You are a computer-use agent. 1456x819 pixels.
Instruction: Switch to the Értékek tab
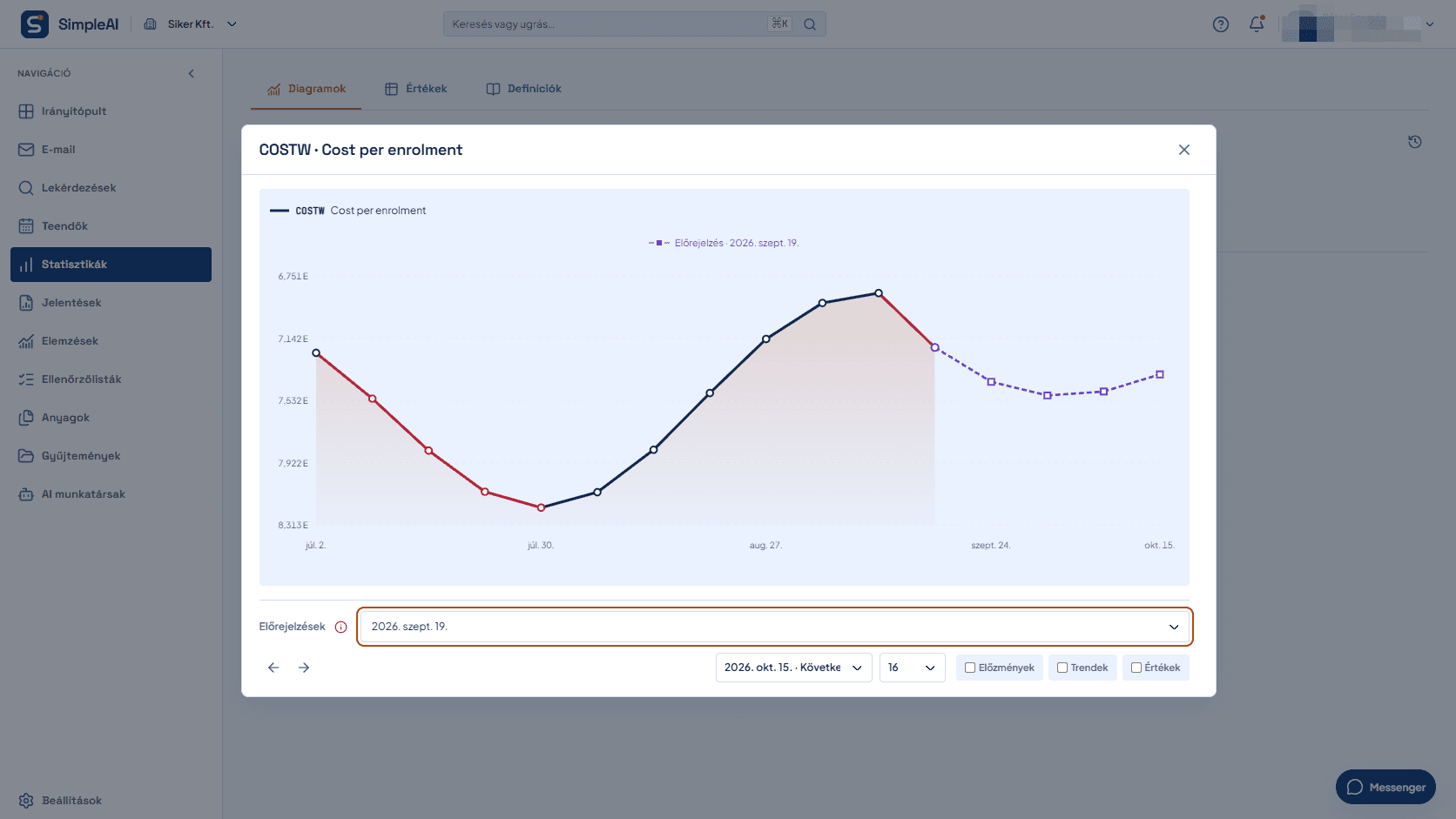click(x=416, y=89)
